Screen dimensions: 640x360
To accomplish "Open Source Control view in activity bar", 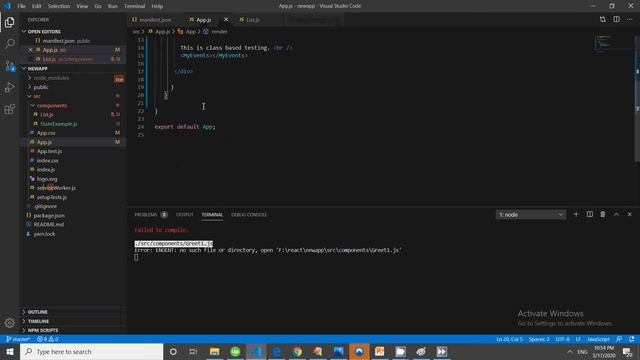I will (x=9, y=65).
